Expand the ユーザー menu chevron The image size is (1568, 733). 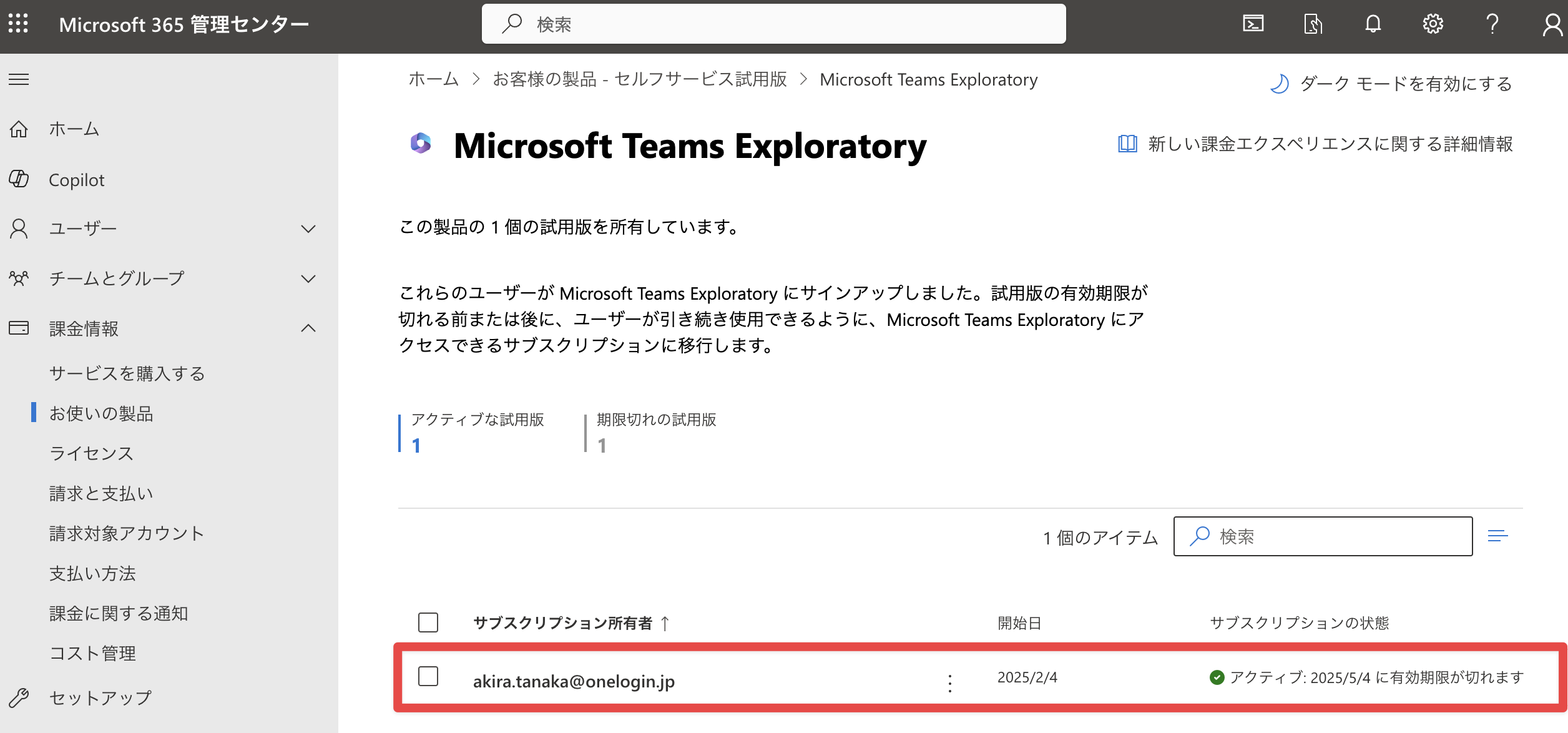308,229
